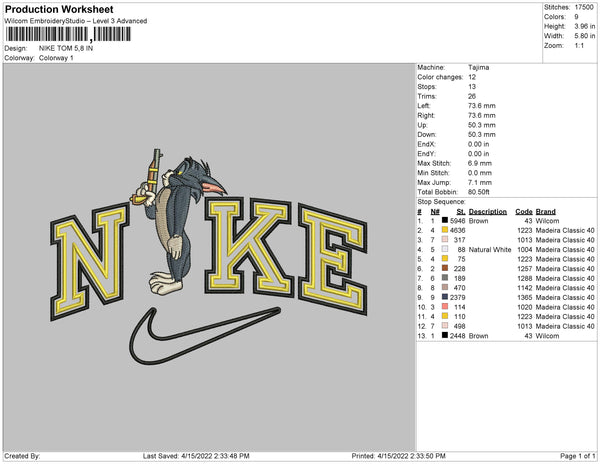Image resolution: width=600 pixels, height=464 pixels.
Task: Click the Min Stitch value '0.0 mm'
Action: point(480,173)
